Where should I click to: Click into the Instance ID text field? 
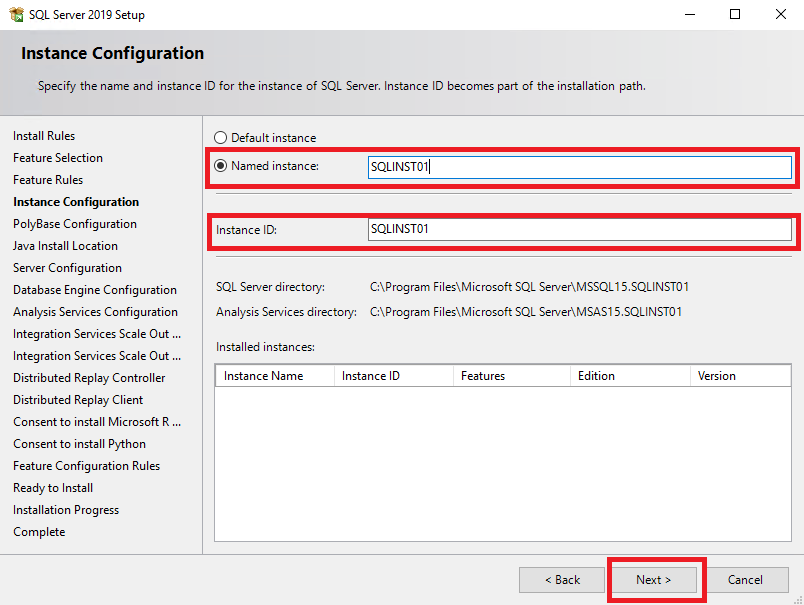[x=579, y=229]
